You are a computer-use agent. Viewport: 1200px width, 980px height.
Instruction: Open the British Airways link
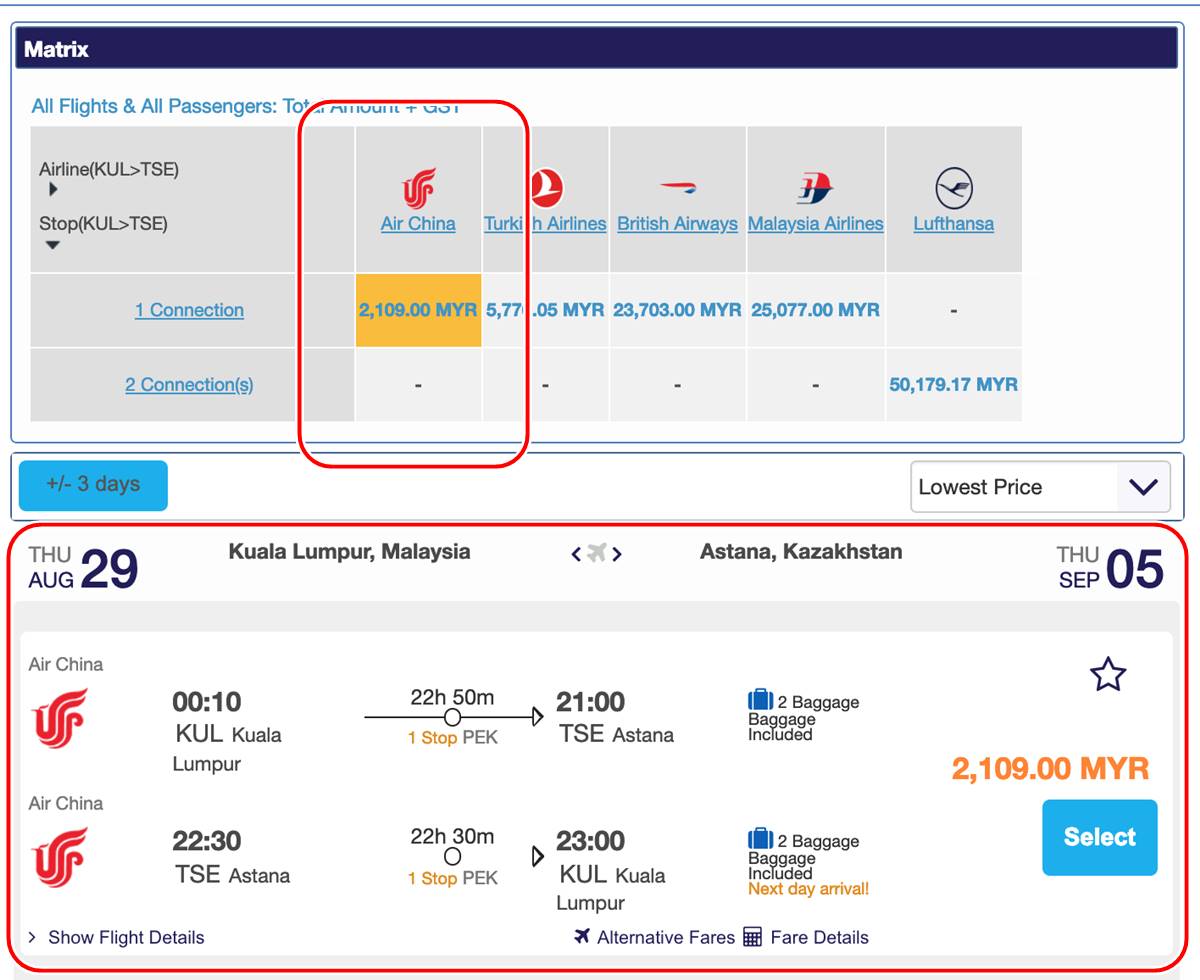[x=677, y=224]
